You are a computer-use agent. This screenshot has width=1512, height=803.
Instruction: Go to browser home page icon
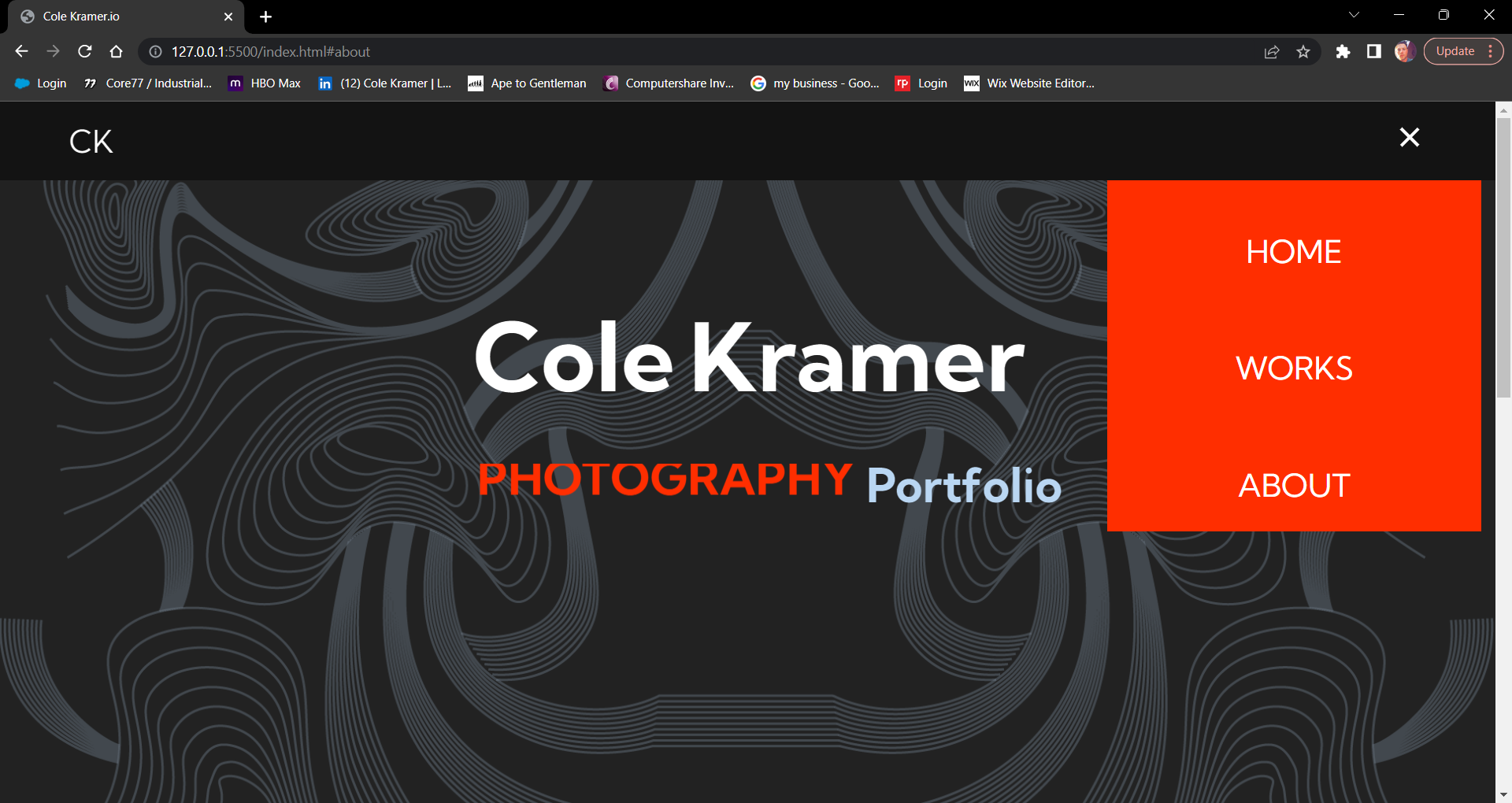tap(116, 51)
